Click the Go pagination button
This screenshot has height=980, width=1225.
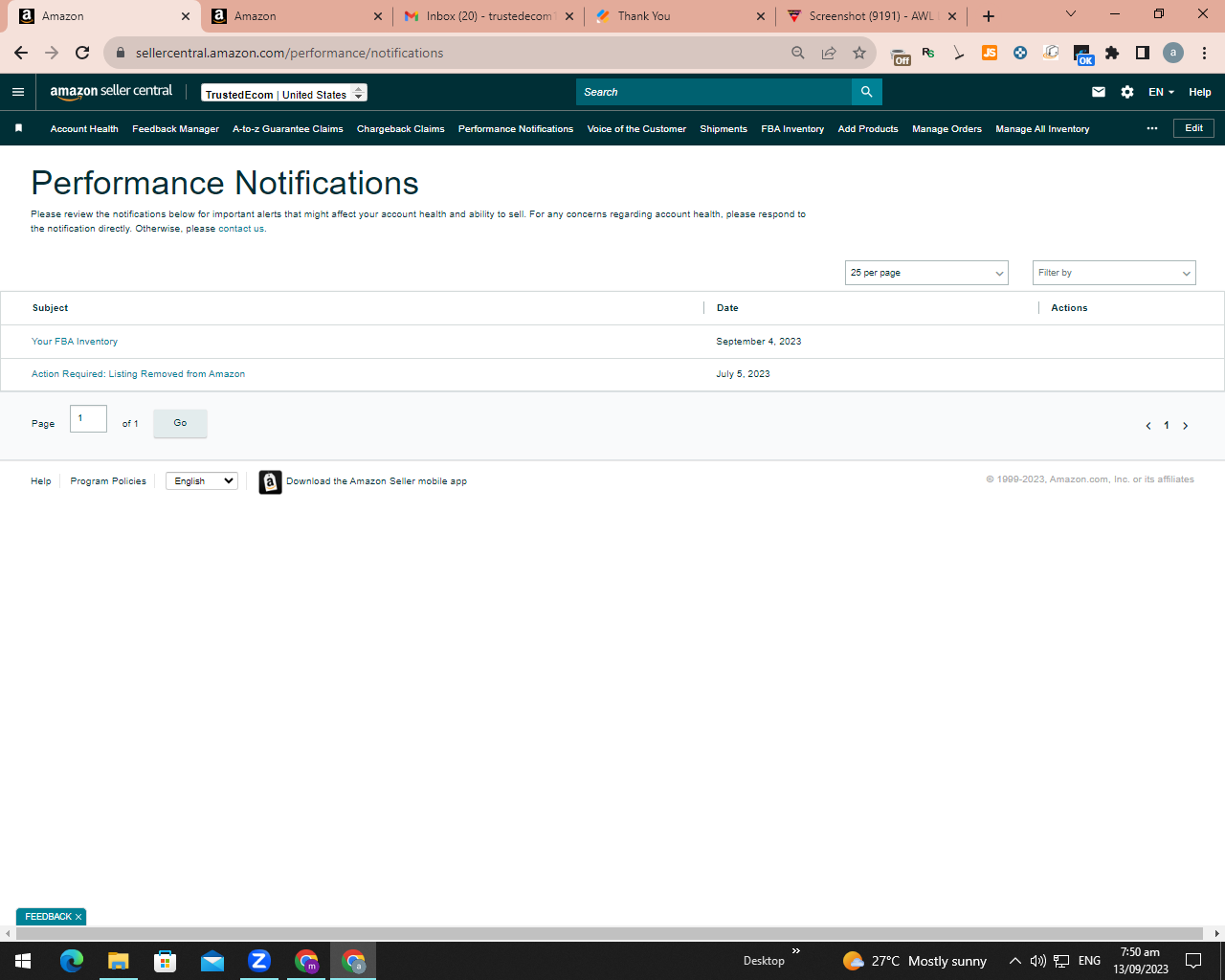click(x=180, y=423)
